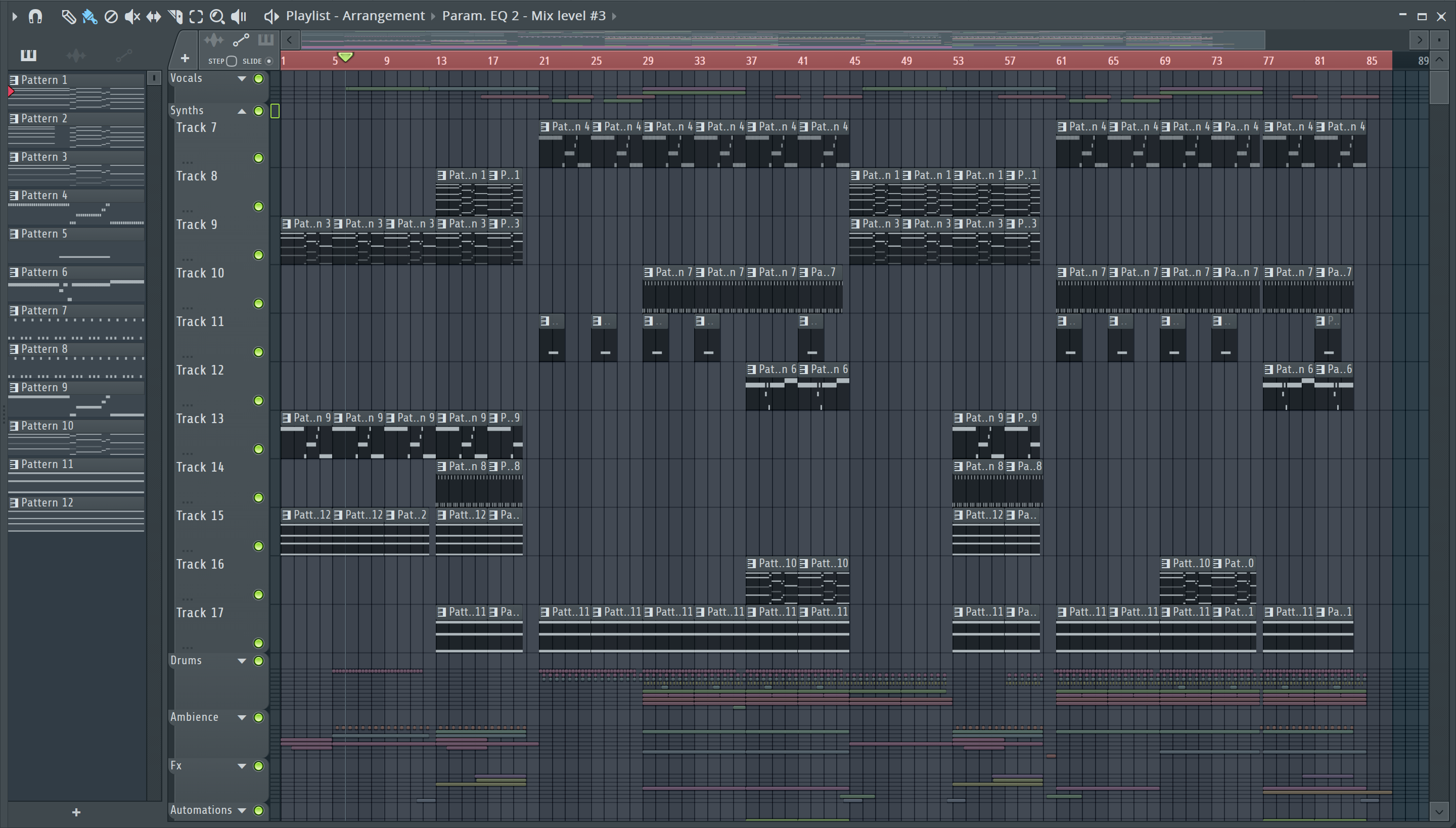Select automation clip focus icon

[x=241, y=40]
